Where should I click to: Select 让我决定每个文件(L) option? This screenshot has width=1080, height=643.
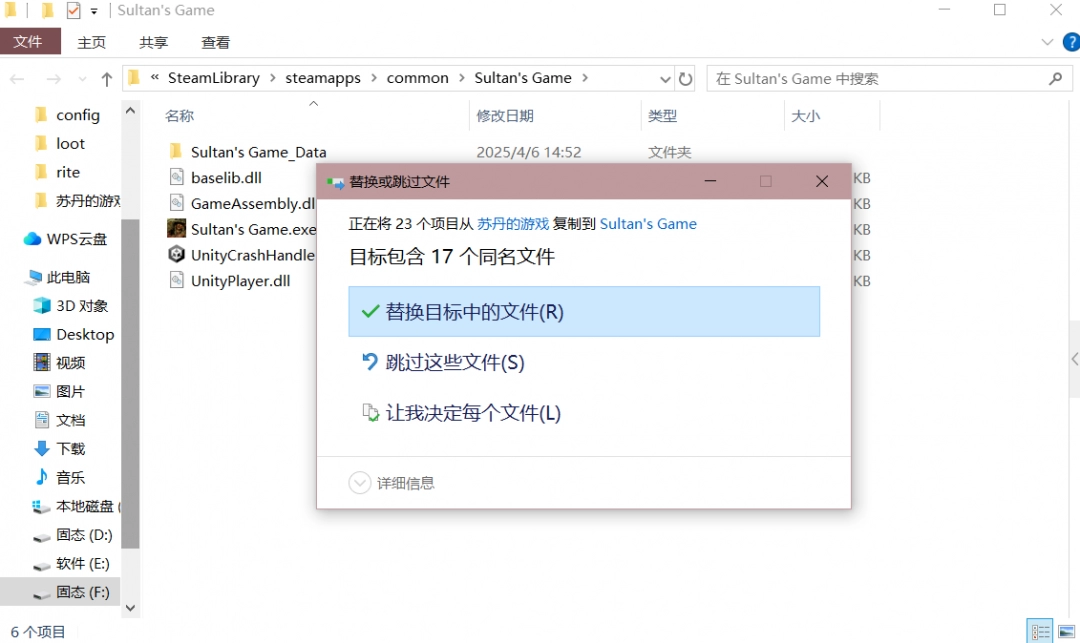(x=473, y=413)
